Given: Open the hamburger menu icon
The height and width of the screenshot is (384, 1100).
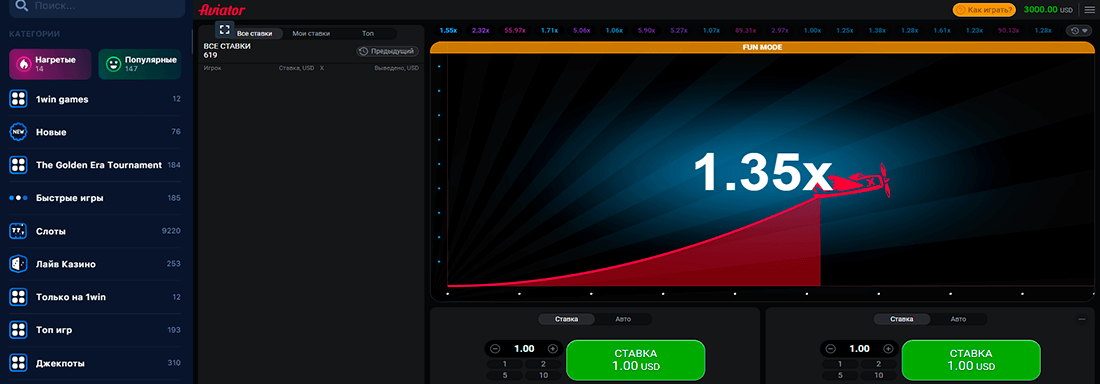Looking at the screenshot, I should click(x=1089, y=10).
